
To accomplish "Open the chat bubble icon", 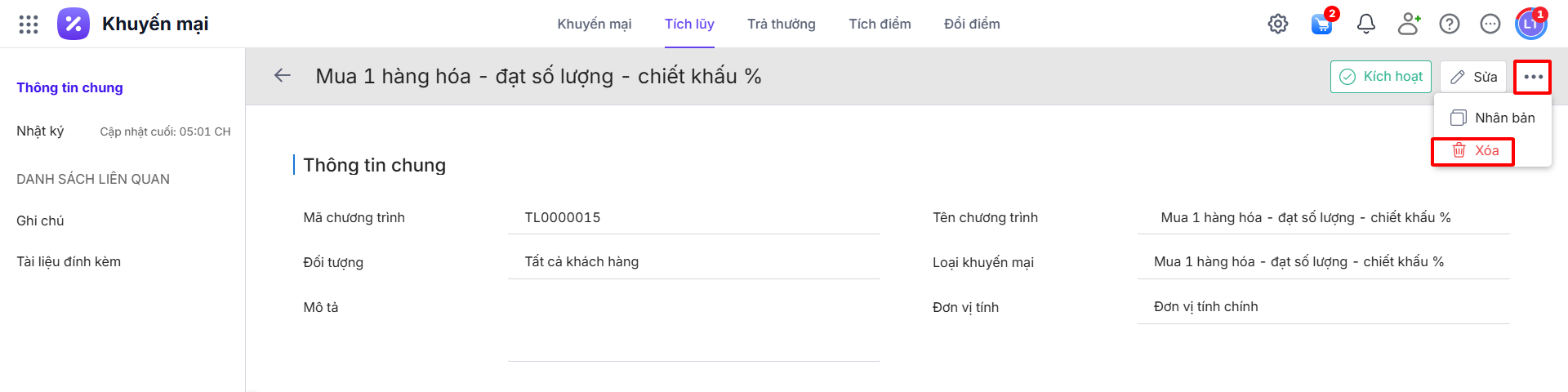I will click(1490, 24).
